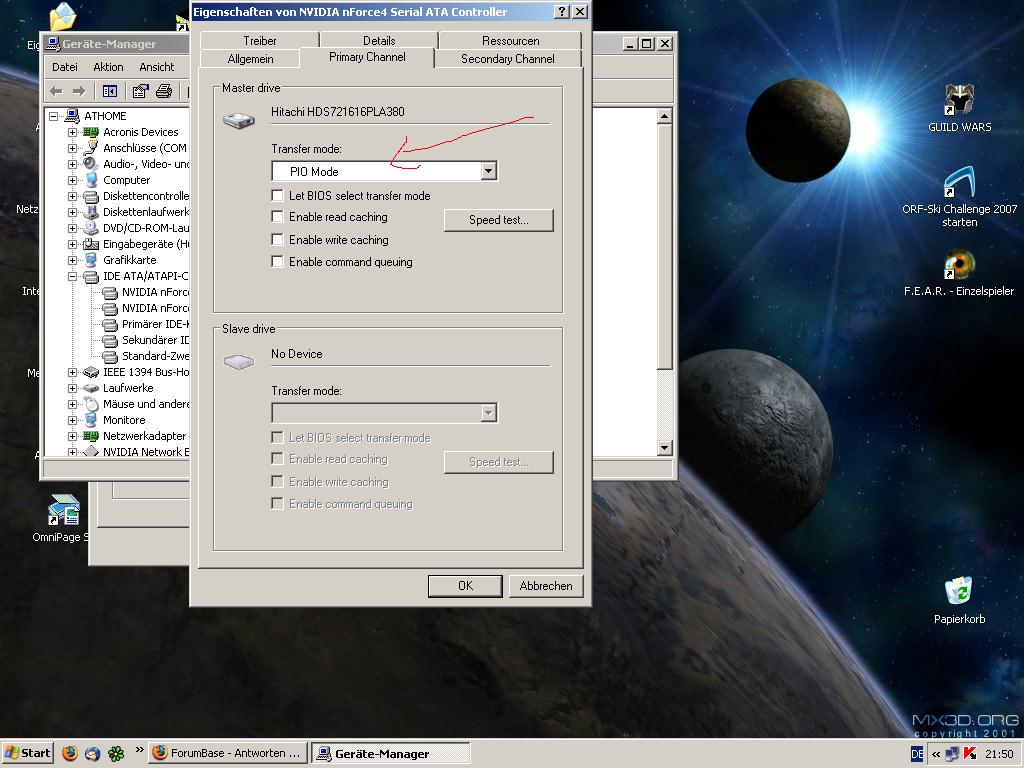The width and height of the screenshot is (1024, 768).
Task: Enable command queuing for master drive
Action: [278, 262]
